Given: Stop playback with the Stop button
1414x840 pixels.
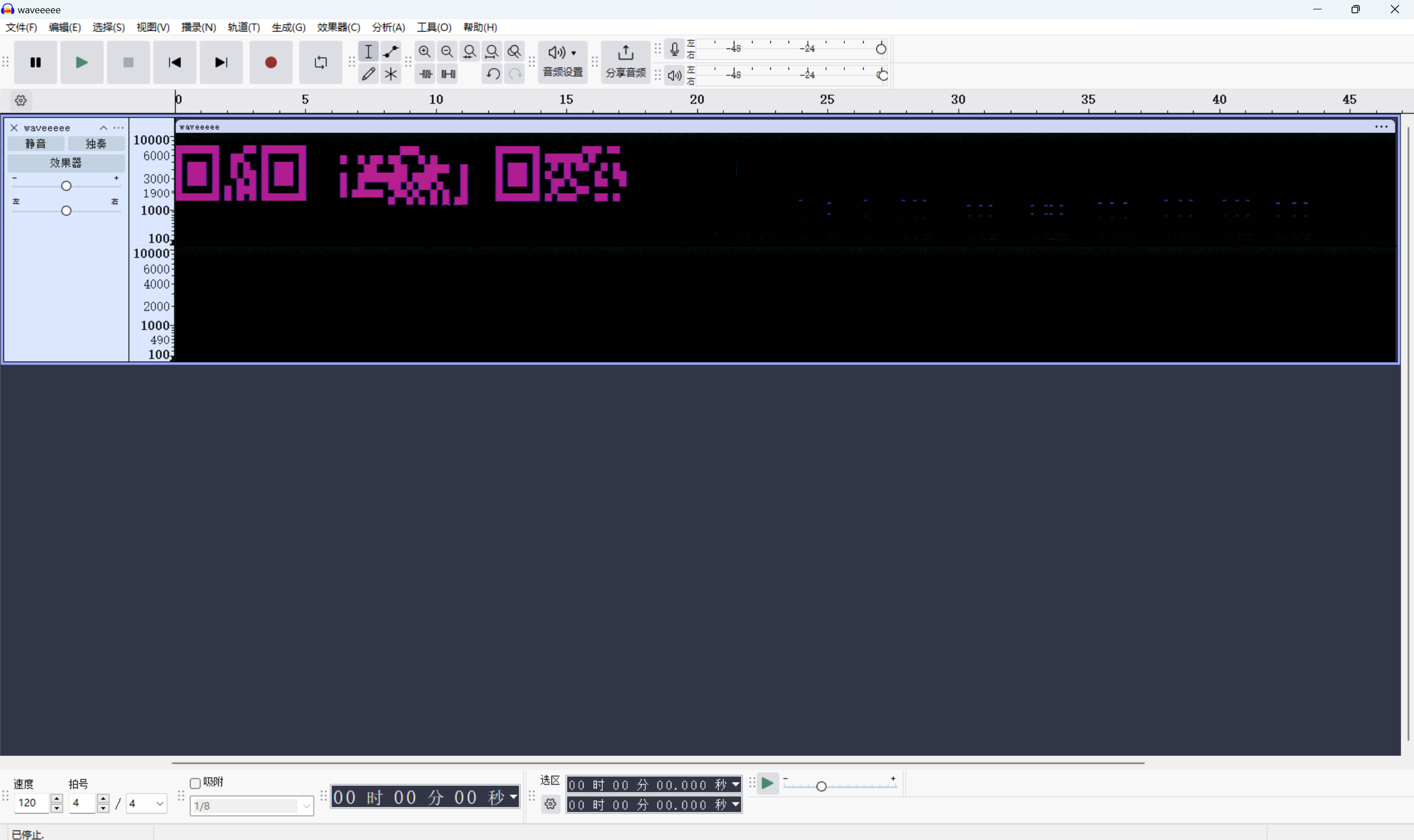Looking at the screenshot, I should [128, 62].
